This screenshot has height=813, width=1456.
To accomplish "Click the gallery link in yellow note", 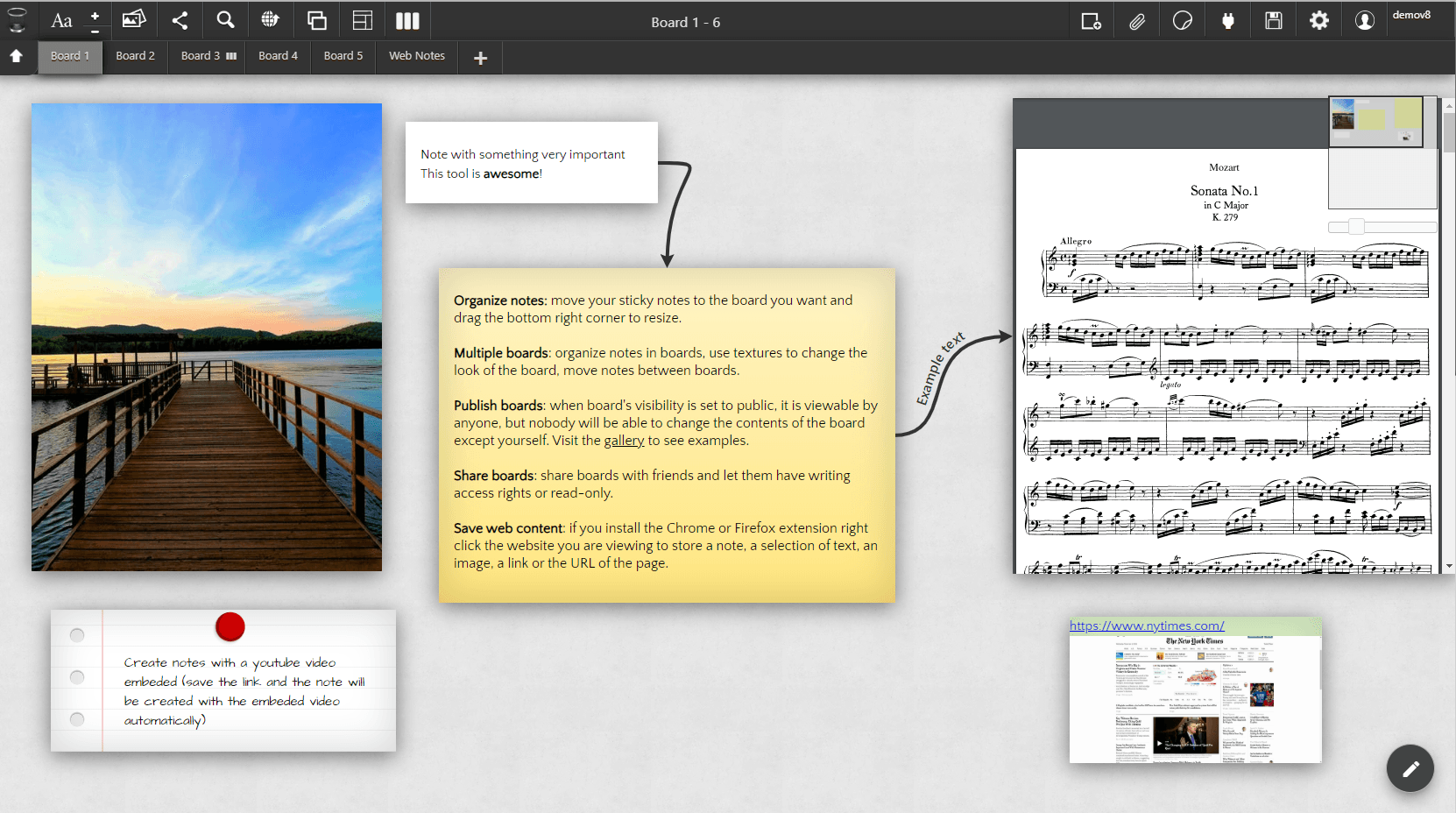I will [x=623, y=441].
